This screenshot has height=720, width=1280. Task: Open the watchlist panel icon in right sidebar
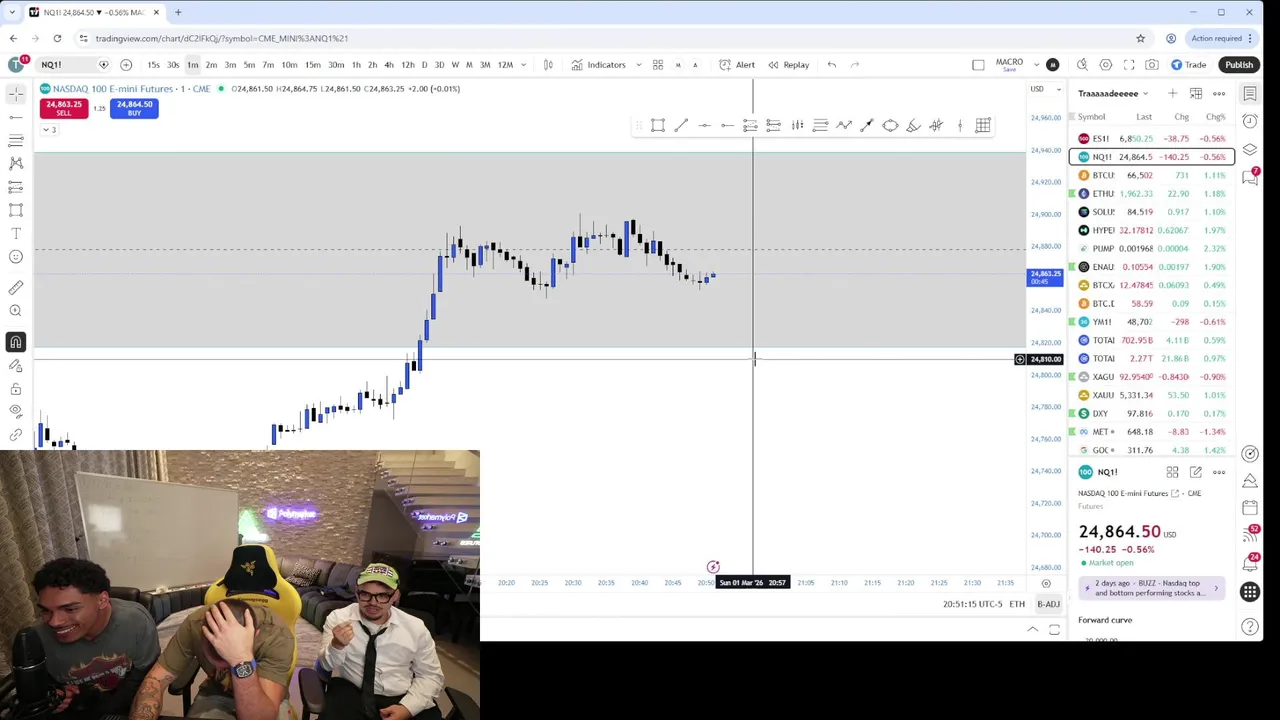point(1250,93)
